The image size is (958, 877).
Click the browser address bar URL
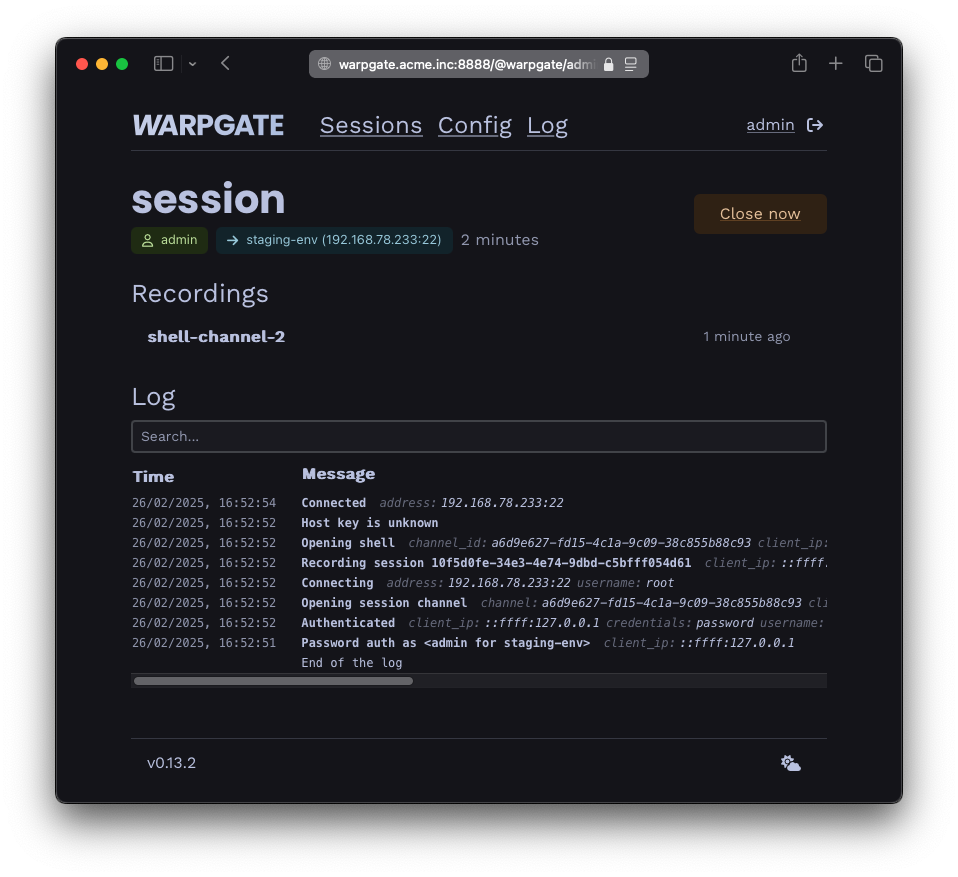click(x=467, y=64)
